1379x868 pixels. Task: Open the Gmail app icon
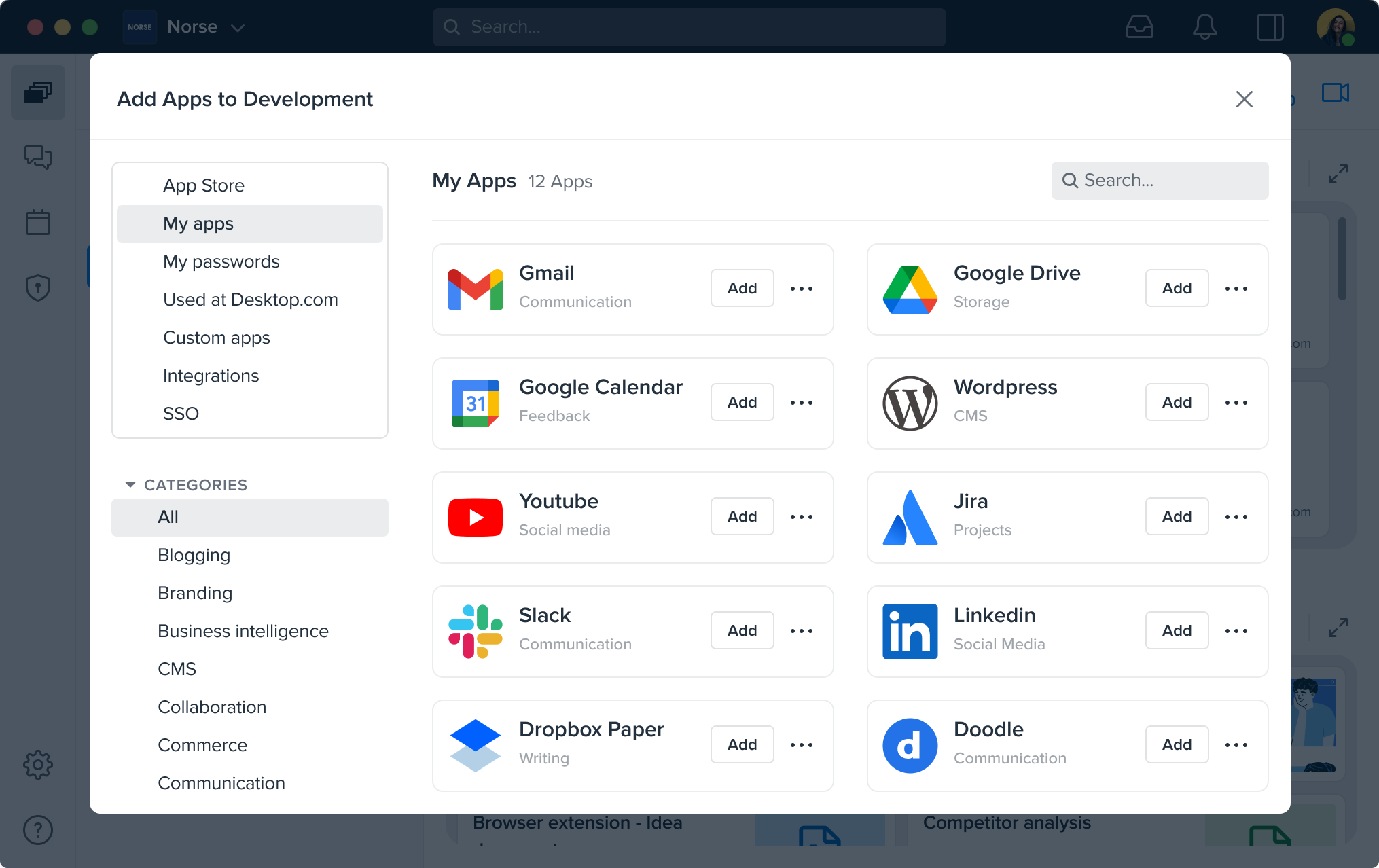[475, 288]
